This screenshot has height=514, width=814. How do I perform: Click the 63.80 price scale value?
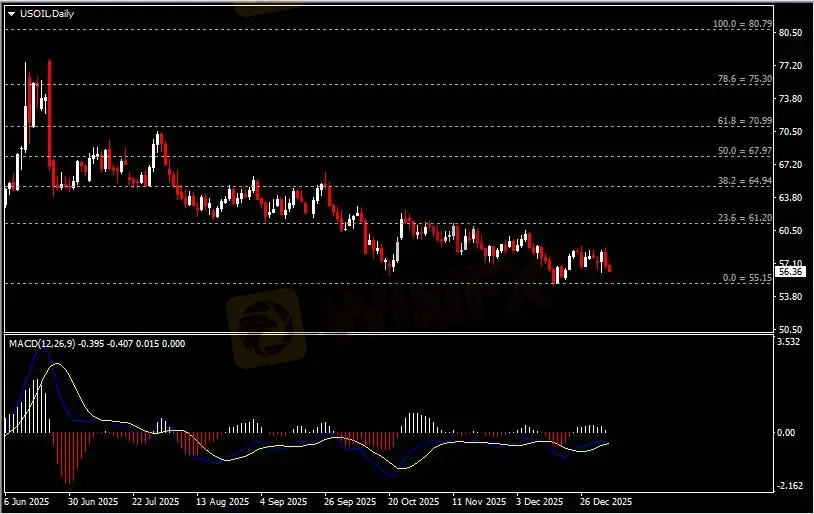(791, 198)
